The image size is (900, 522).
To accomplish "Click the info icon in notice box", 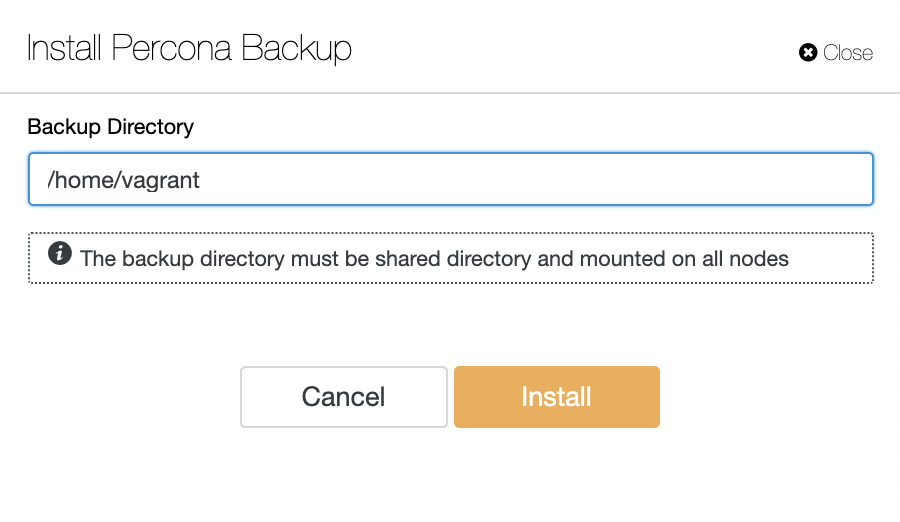I will coord(60,253).
